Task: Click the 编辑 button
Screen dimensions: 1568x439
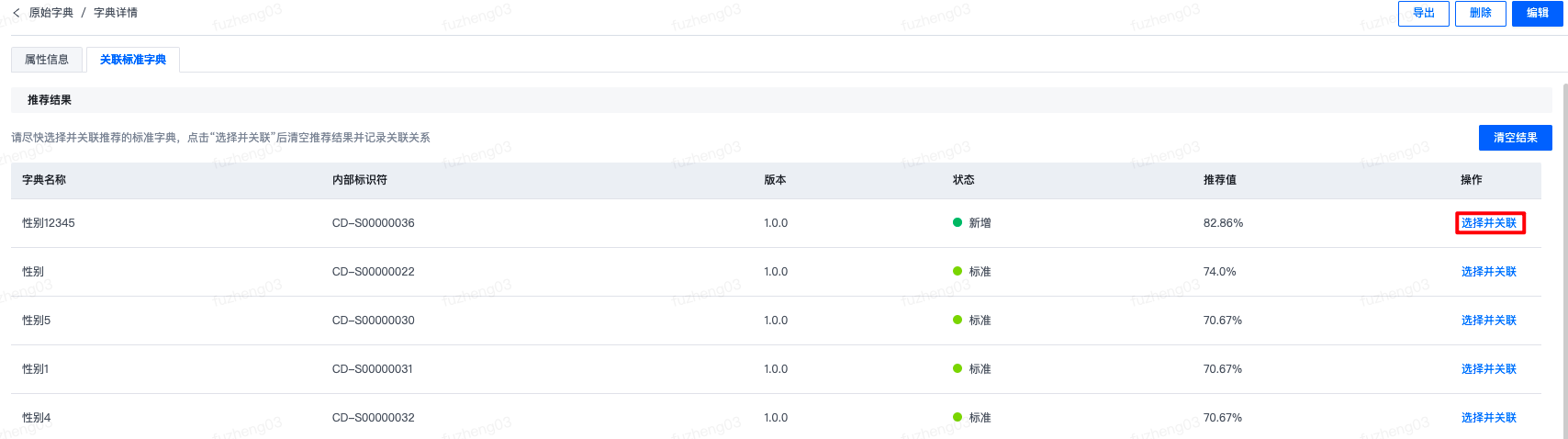Action: click(1538, 13)
